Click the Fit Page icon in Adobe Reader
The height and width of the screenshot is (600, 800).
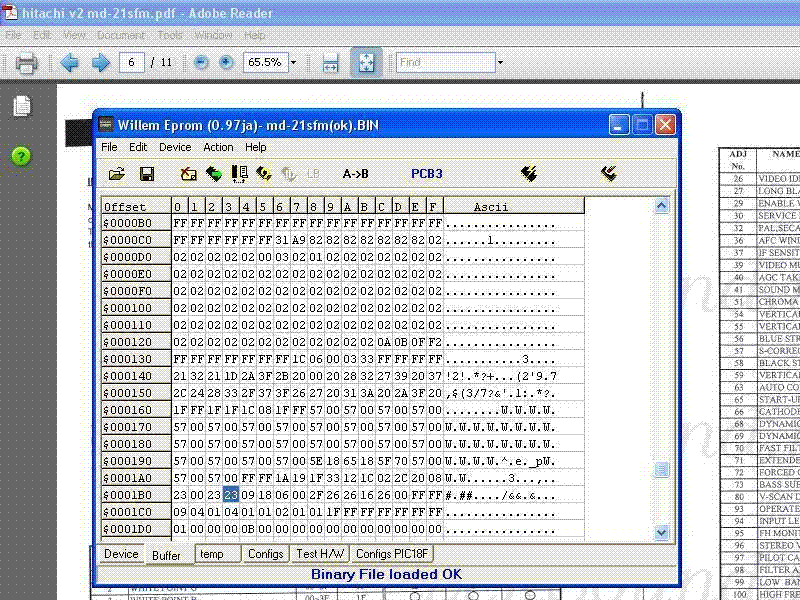click(366, 62)
